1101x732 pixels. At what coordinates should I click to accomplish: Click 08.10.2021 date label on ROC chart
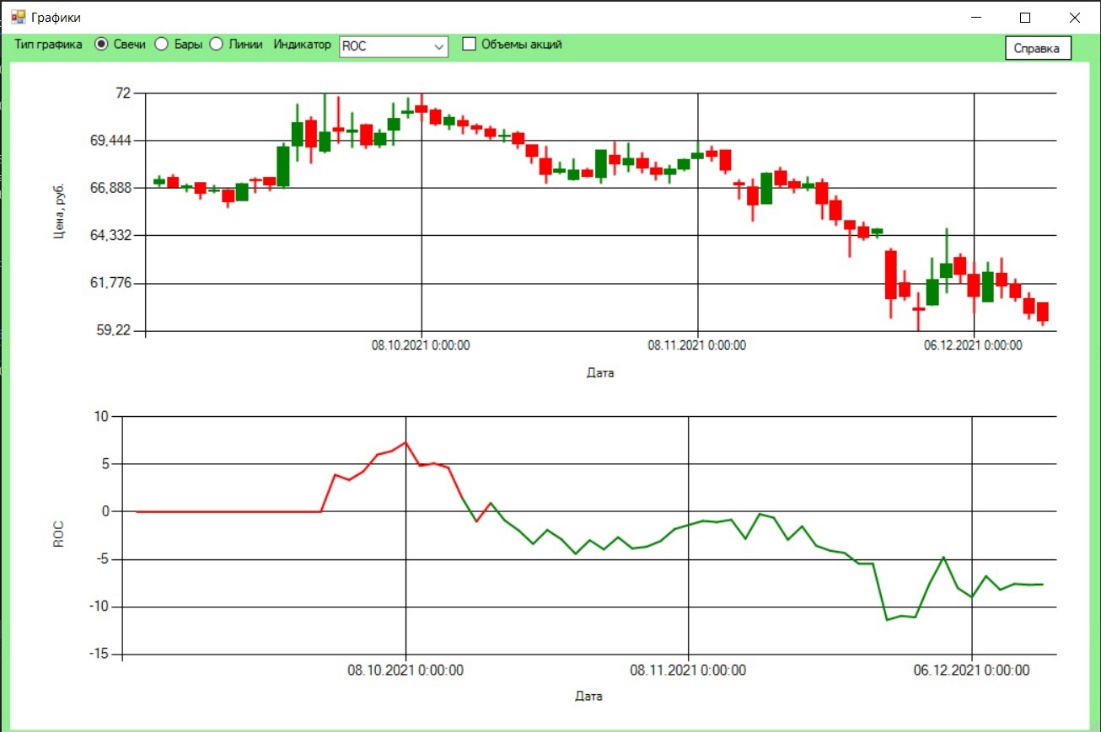click(405, 670)
